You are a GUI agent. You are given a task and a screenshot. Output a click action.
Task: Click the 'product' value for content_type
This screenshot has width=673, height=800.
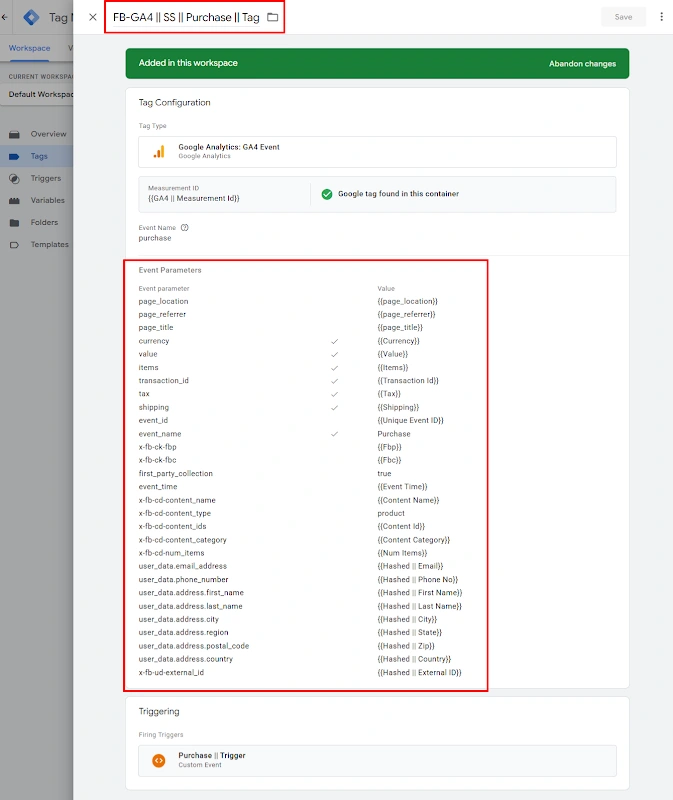point(391,513)
